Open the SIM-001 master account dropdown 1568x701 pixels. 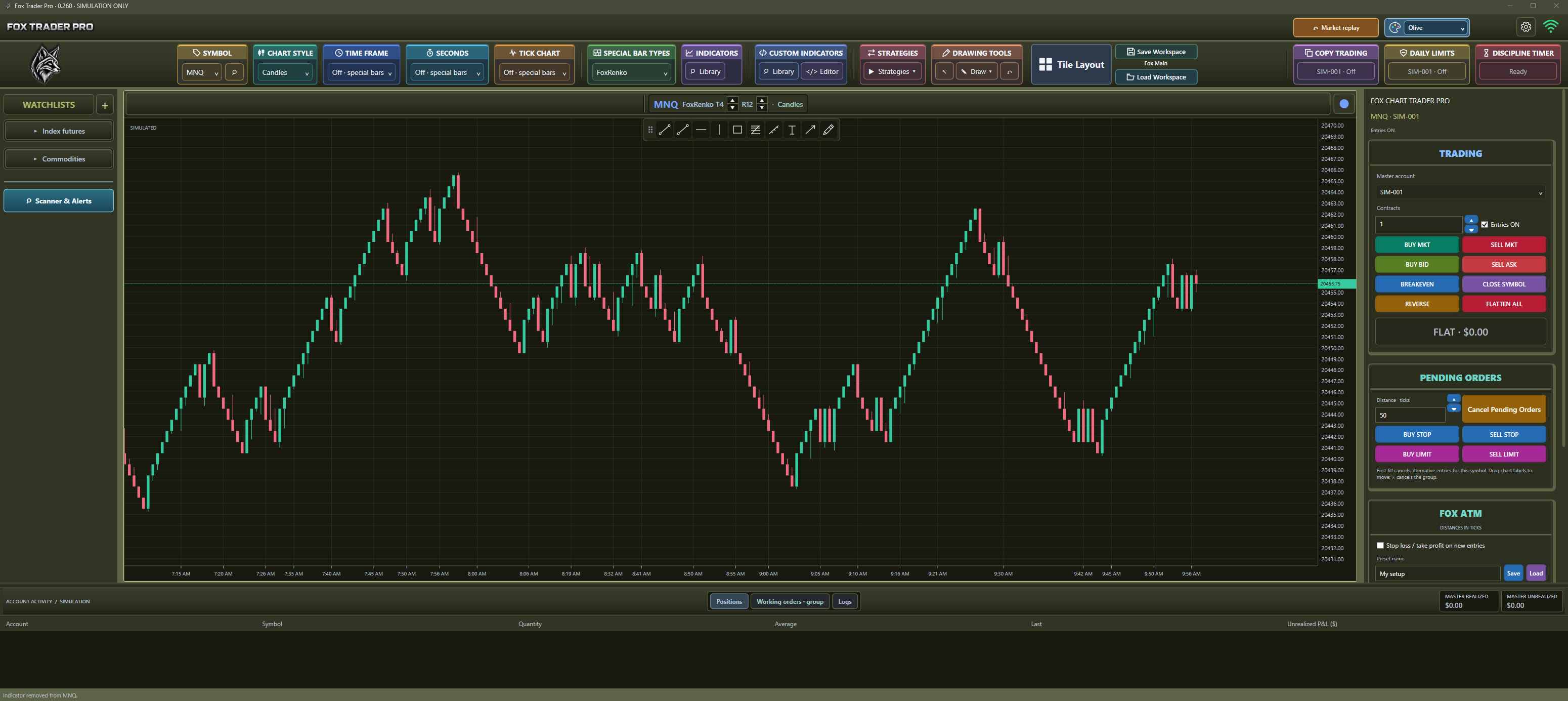[1460, 192]
